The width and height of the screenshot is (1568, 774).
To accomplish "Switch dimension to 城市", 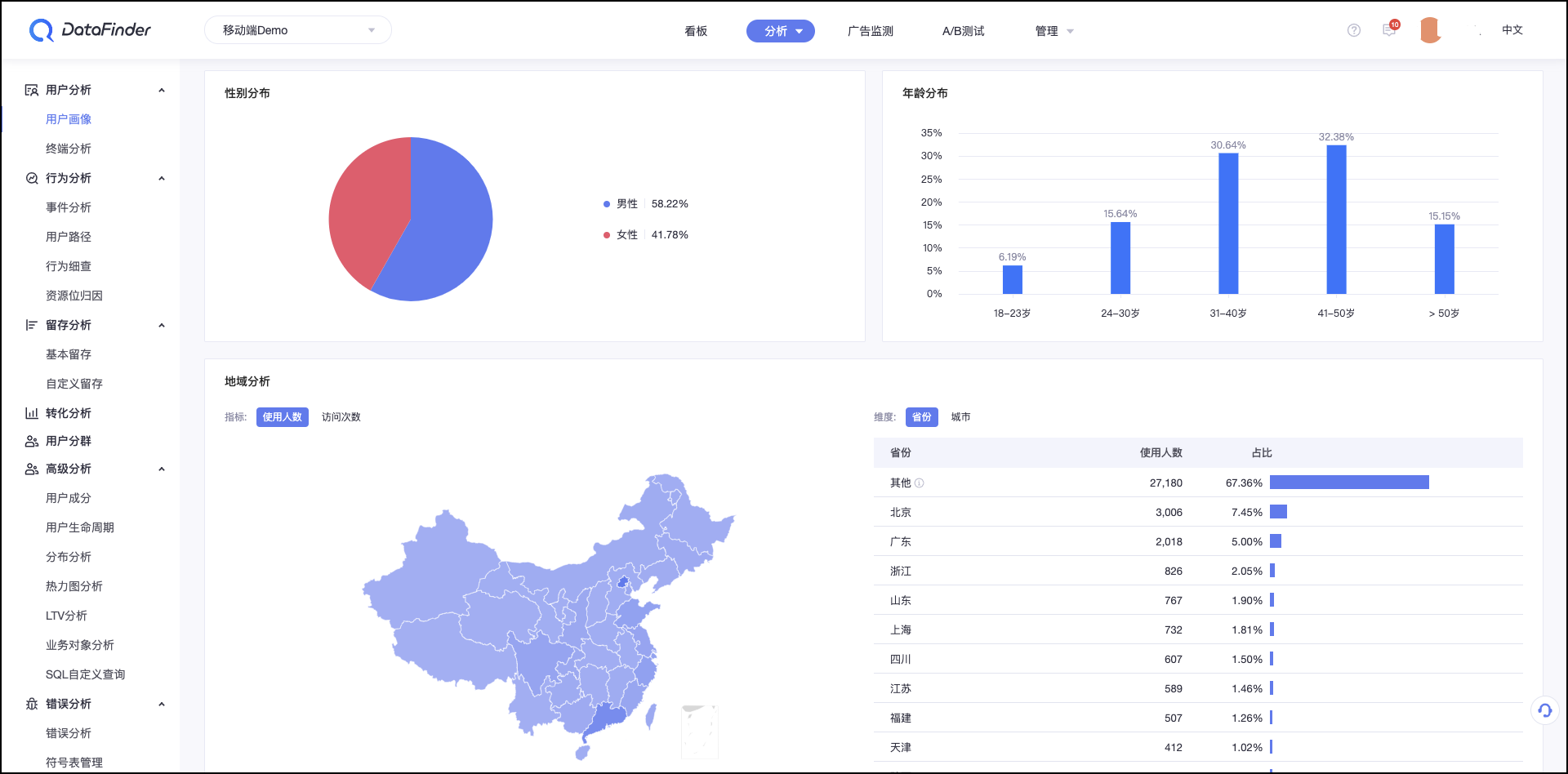I will [x=961, y=417].
